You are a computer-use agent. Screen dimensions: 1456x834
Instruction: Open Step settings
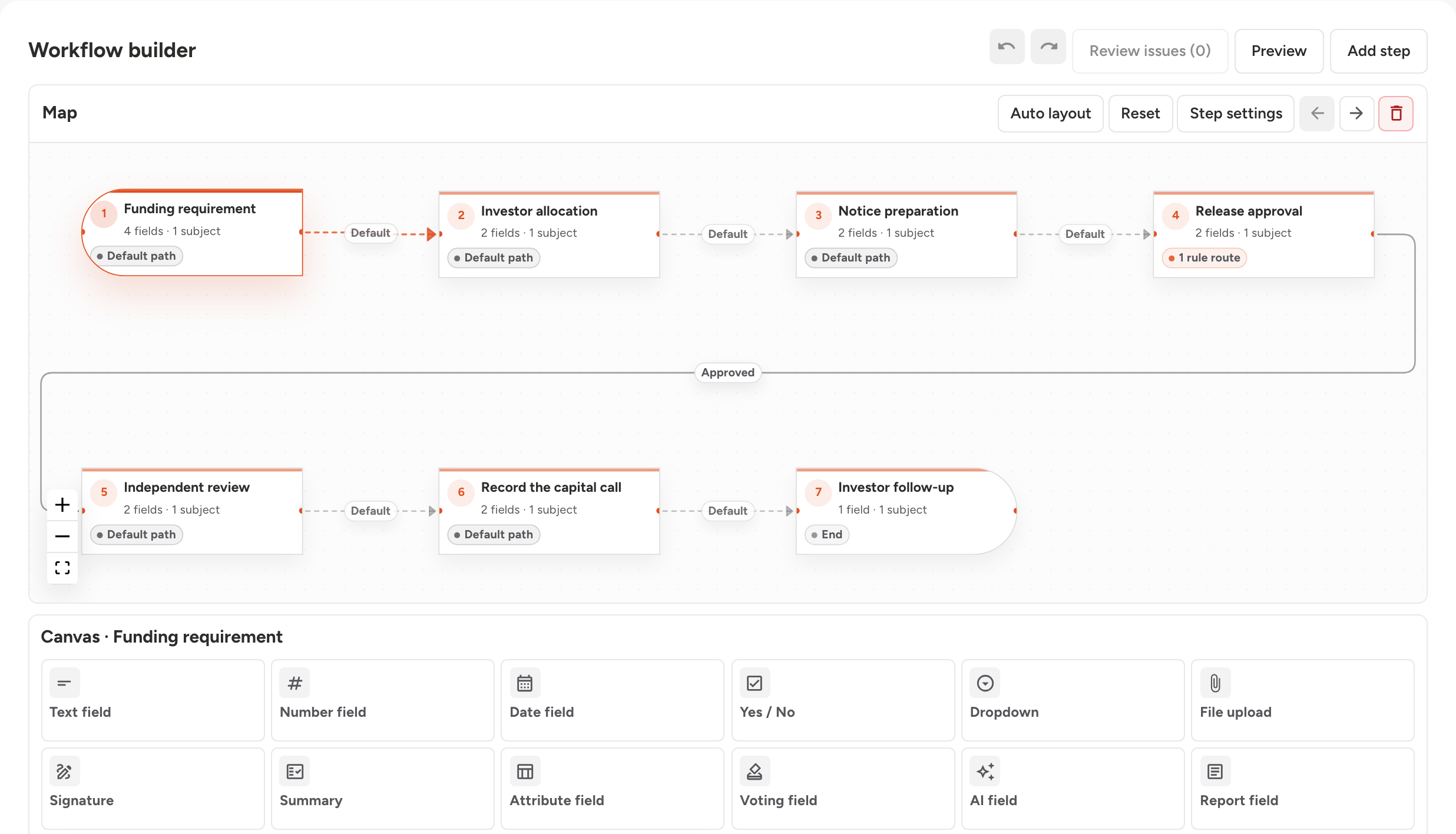click(1236, 114)
